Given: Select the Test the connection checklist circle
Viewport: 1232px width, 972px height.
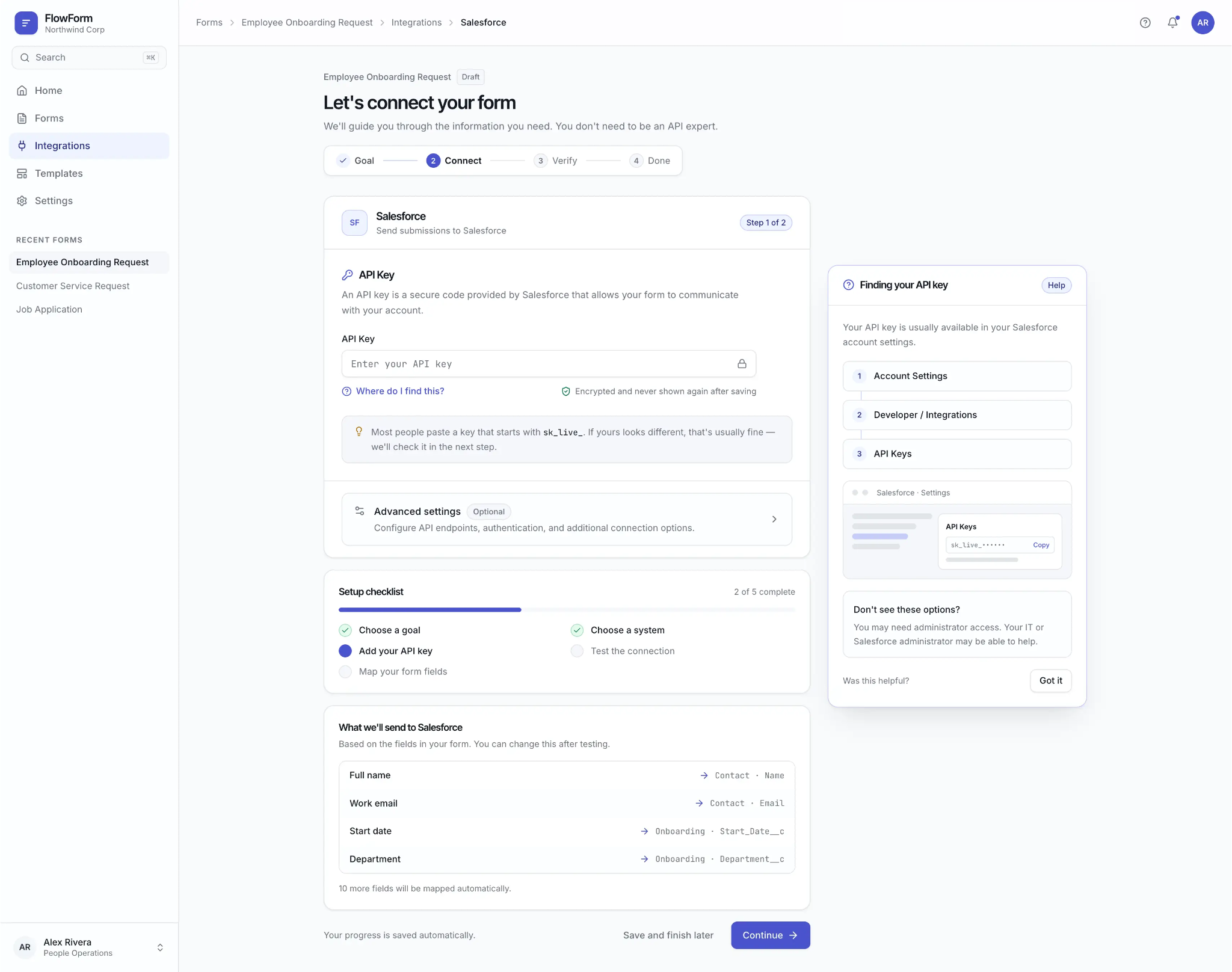Looking at the screenshot, I should (x=577, y=651).
